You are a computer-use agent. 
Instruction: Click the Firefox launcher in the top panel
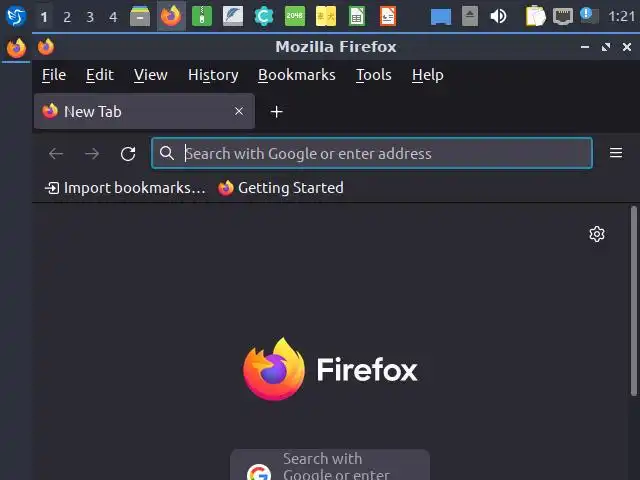(171, 16)
